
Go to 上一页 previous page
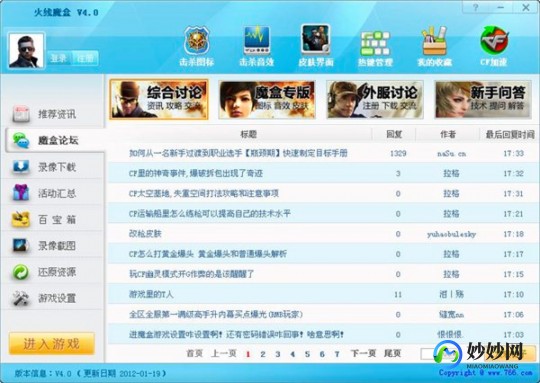(x=224, y=353)
